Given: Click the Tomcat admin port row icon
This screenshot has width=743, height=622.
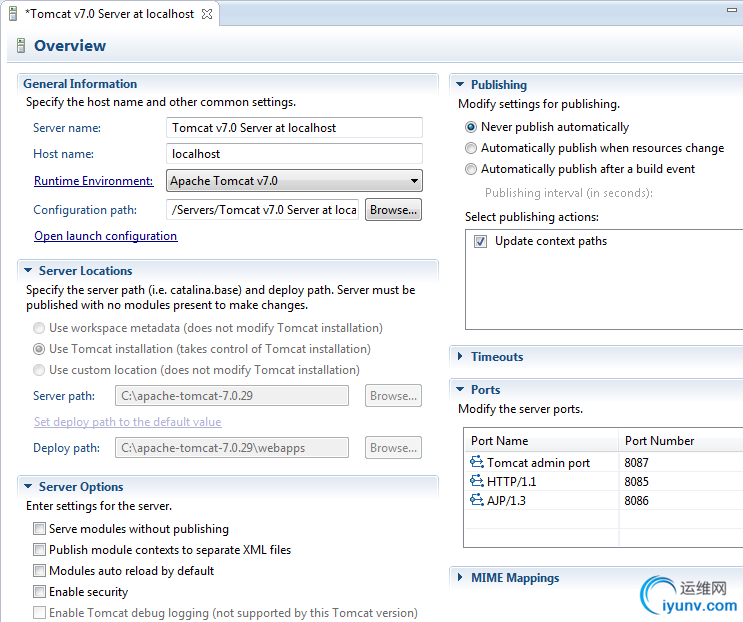Looking at the screenshot, I should [x=477, y=461].
